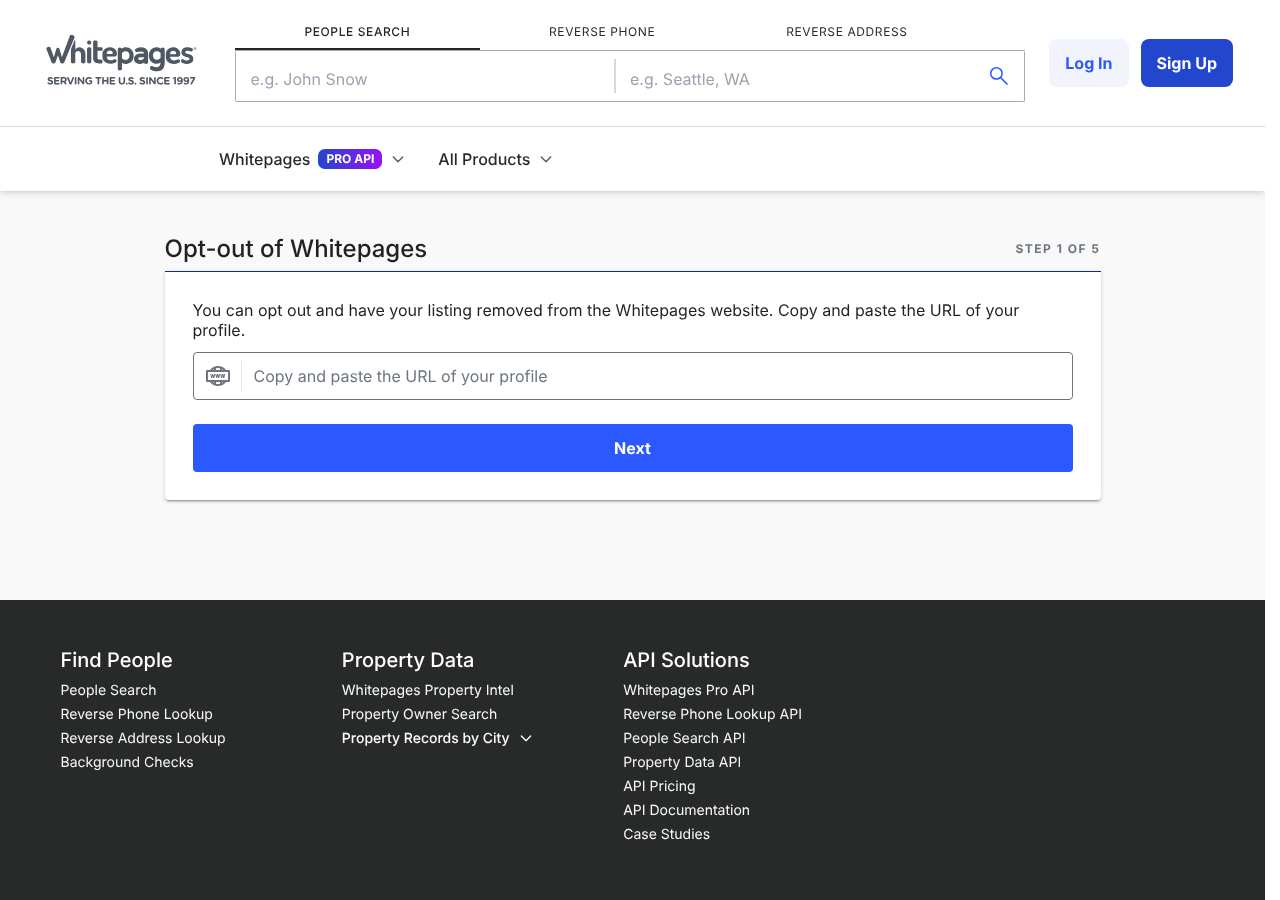1280x900 pixels.
Task: Switch to the People Search tab
Action: 357,32
